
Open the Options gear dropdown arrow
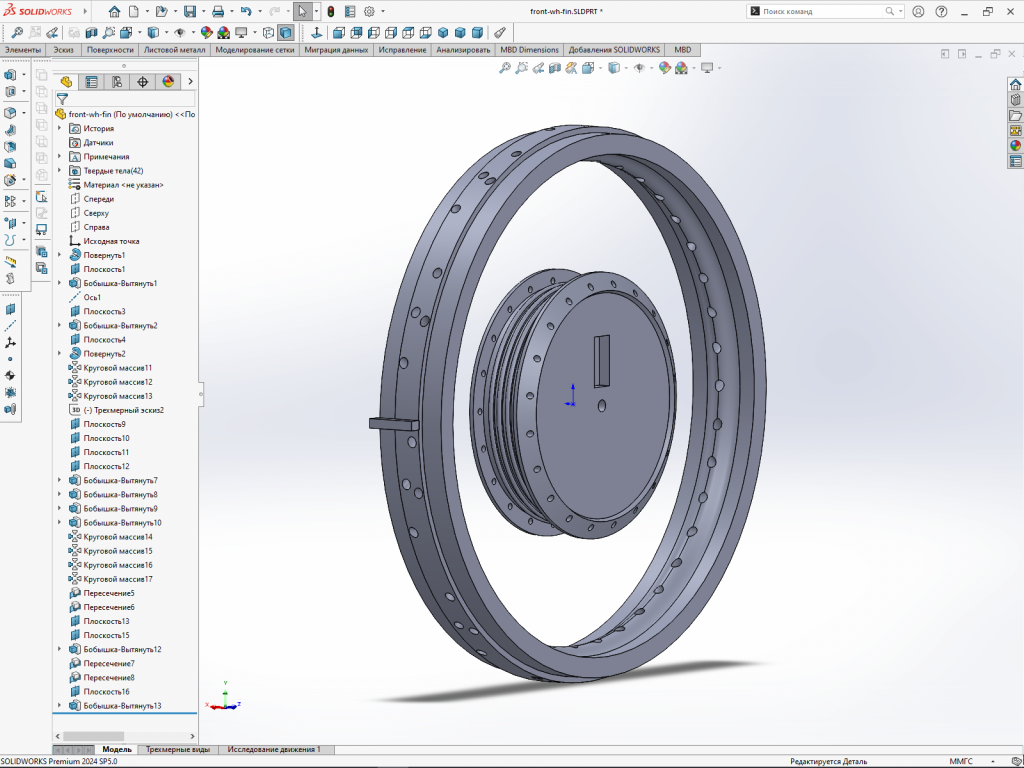point(382,12)
